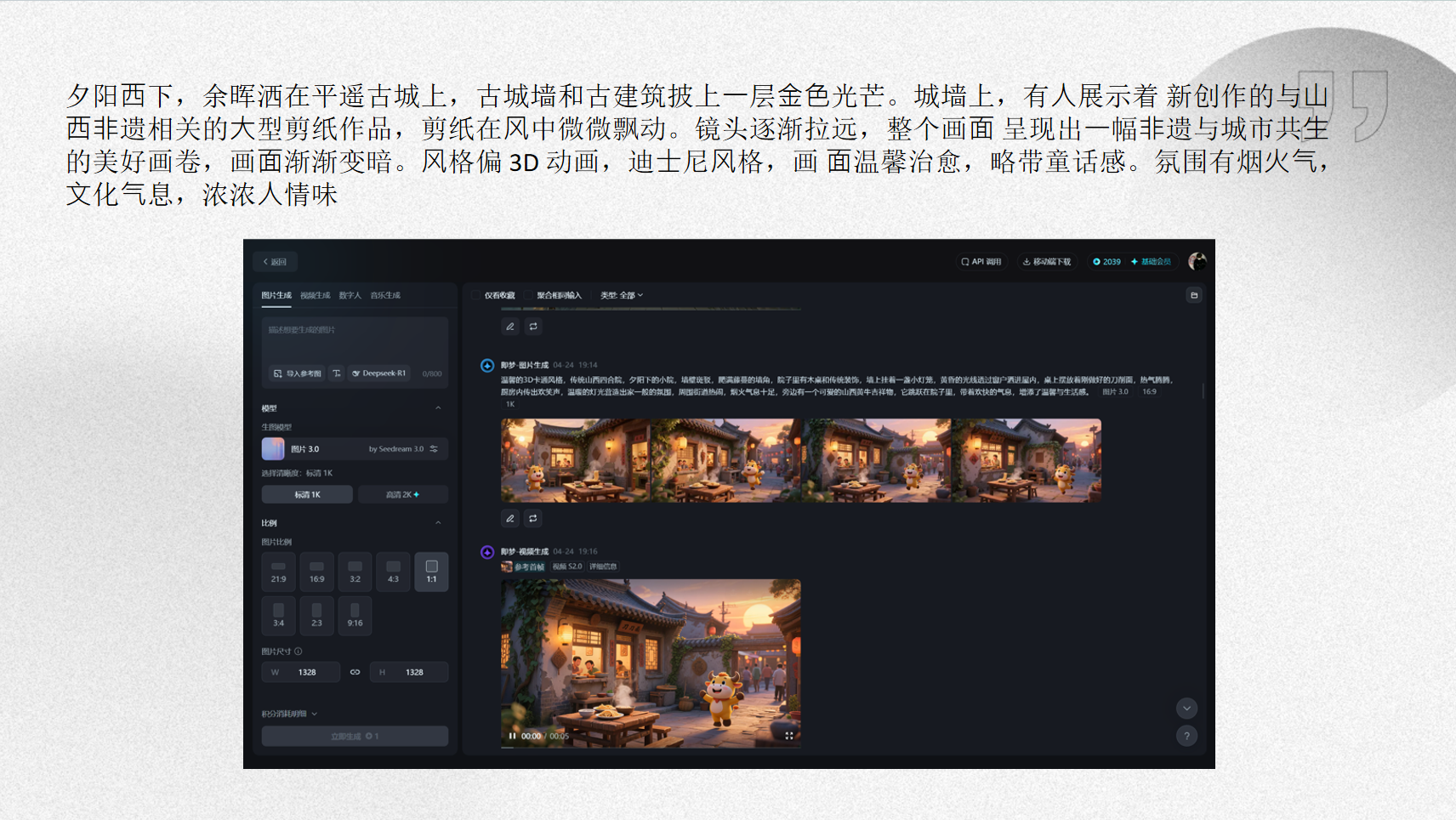1456x820 pixels.
Task: Click the 基础会员 membership link
Action: tap(1151, 262)
